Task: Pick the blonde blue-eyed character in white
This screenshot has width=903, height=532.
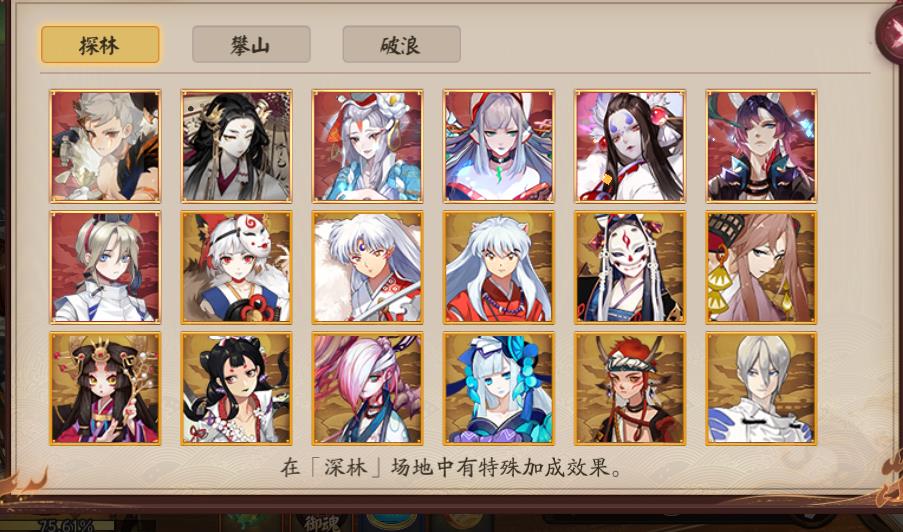Action: click(x=105, y=267)
